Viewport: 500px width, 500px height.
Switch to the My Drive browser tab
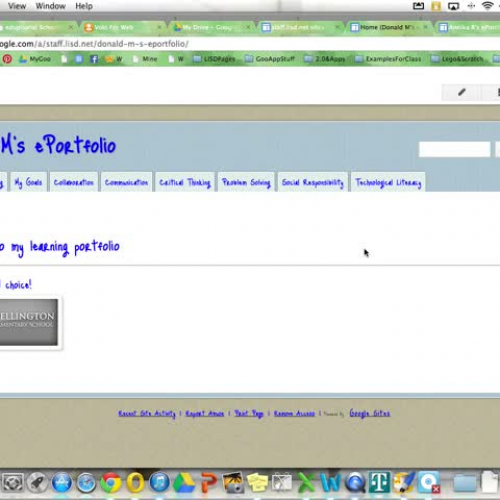pos(212,27)
